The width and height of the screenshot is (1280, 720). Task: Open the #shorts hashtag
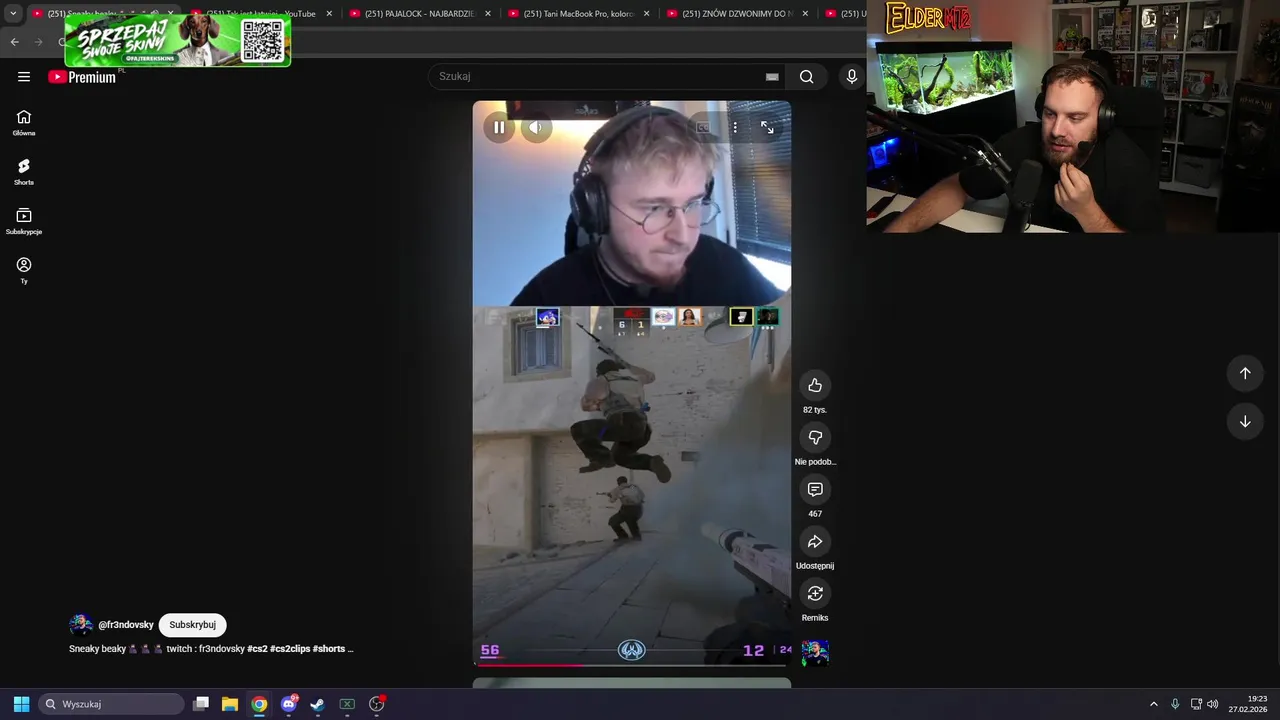(x=329, y=649)
